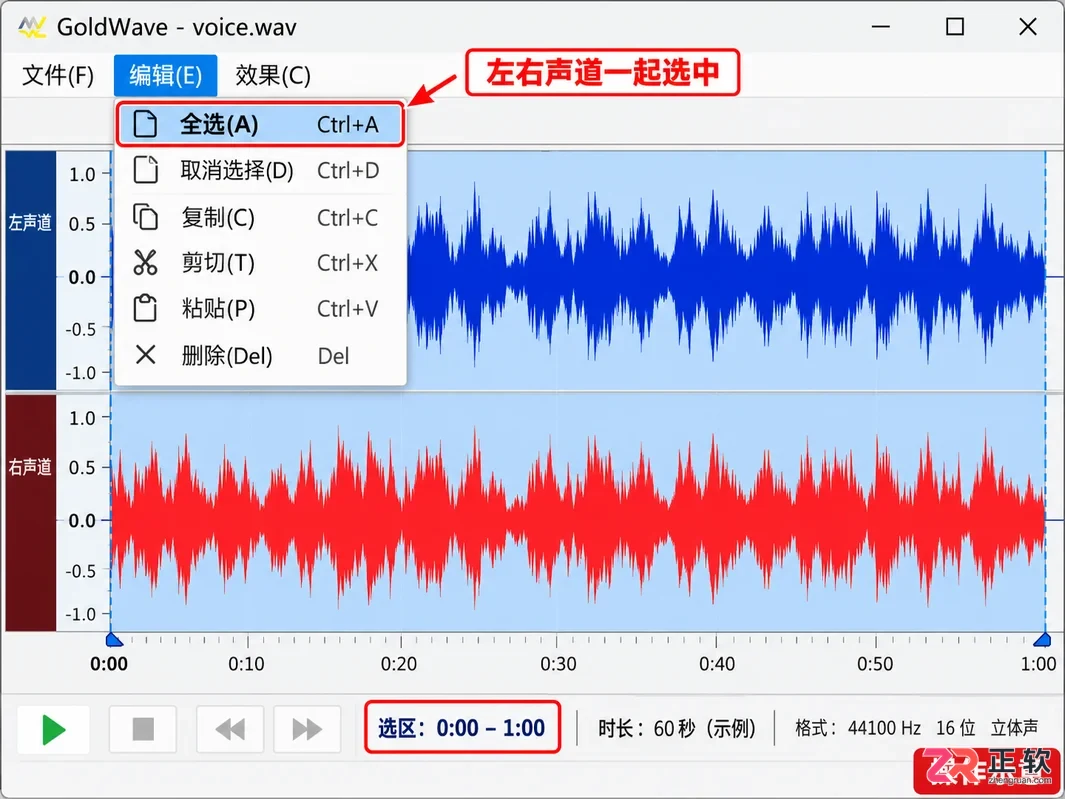Click the selection start marker at 0:00

point(113,639)
